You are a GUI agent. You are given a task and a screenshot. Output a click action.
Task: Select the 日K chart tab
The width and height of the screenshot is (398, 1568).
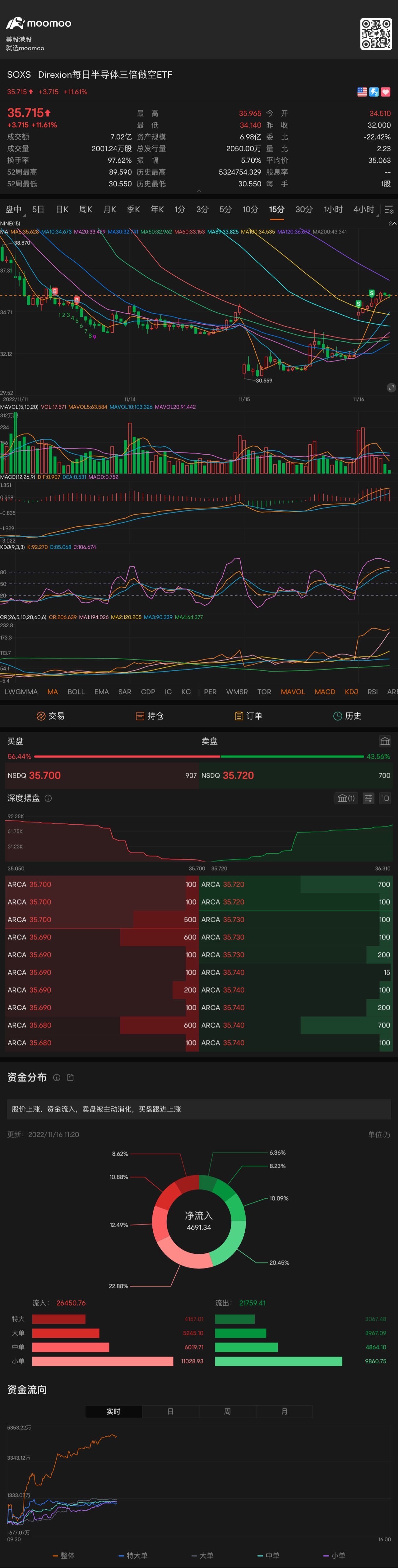pyautogui.click(x=62, y=209)
